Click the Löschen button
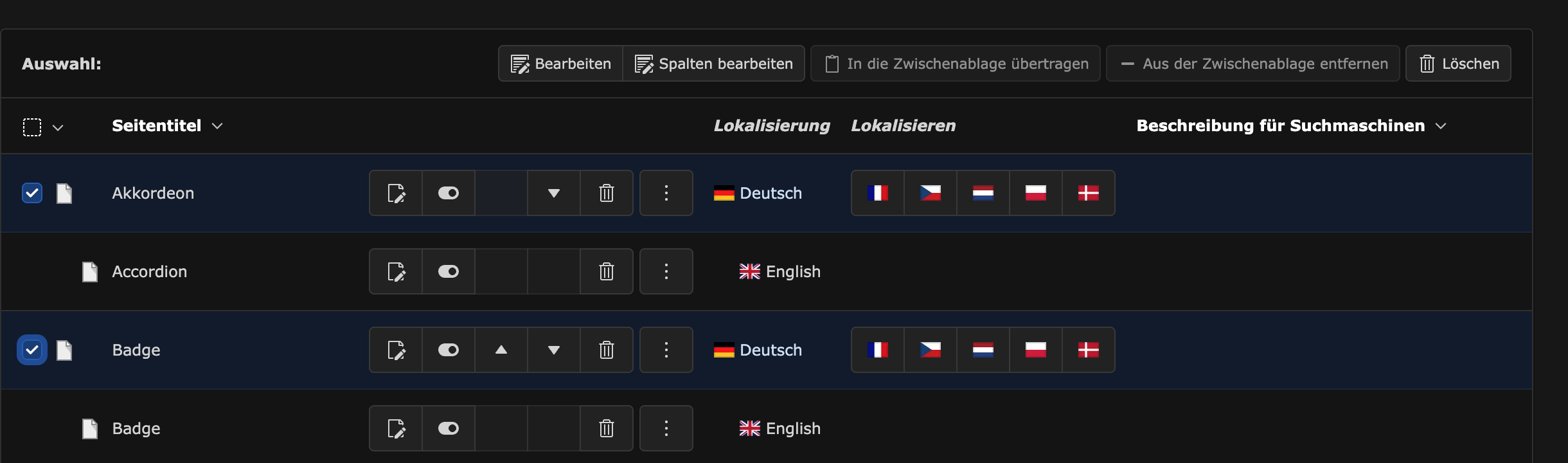The height and width of the screenshot is (463, 1568). (1457, 64)
